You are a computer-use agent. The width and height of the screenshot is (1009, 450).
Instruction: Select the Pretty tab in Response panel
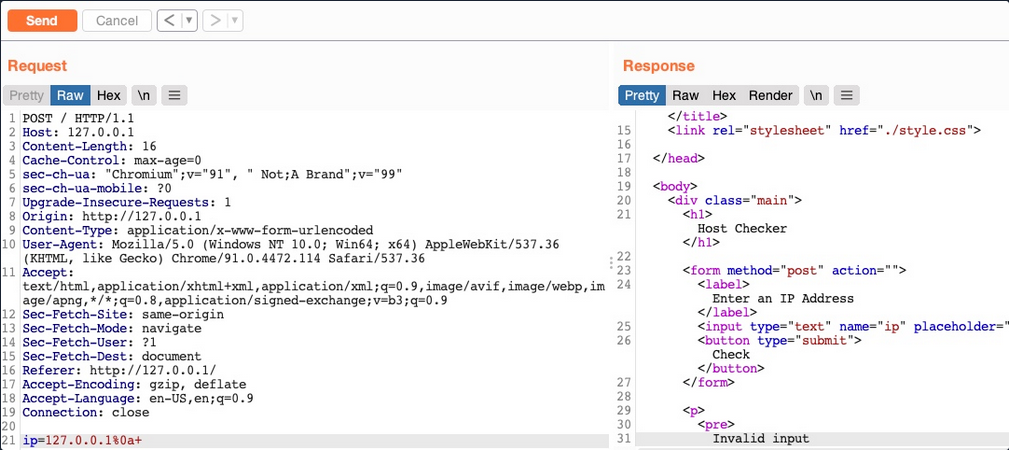(641, 96)
